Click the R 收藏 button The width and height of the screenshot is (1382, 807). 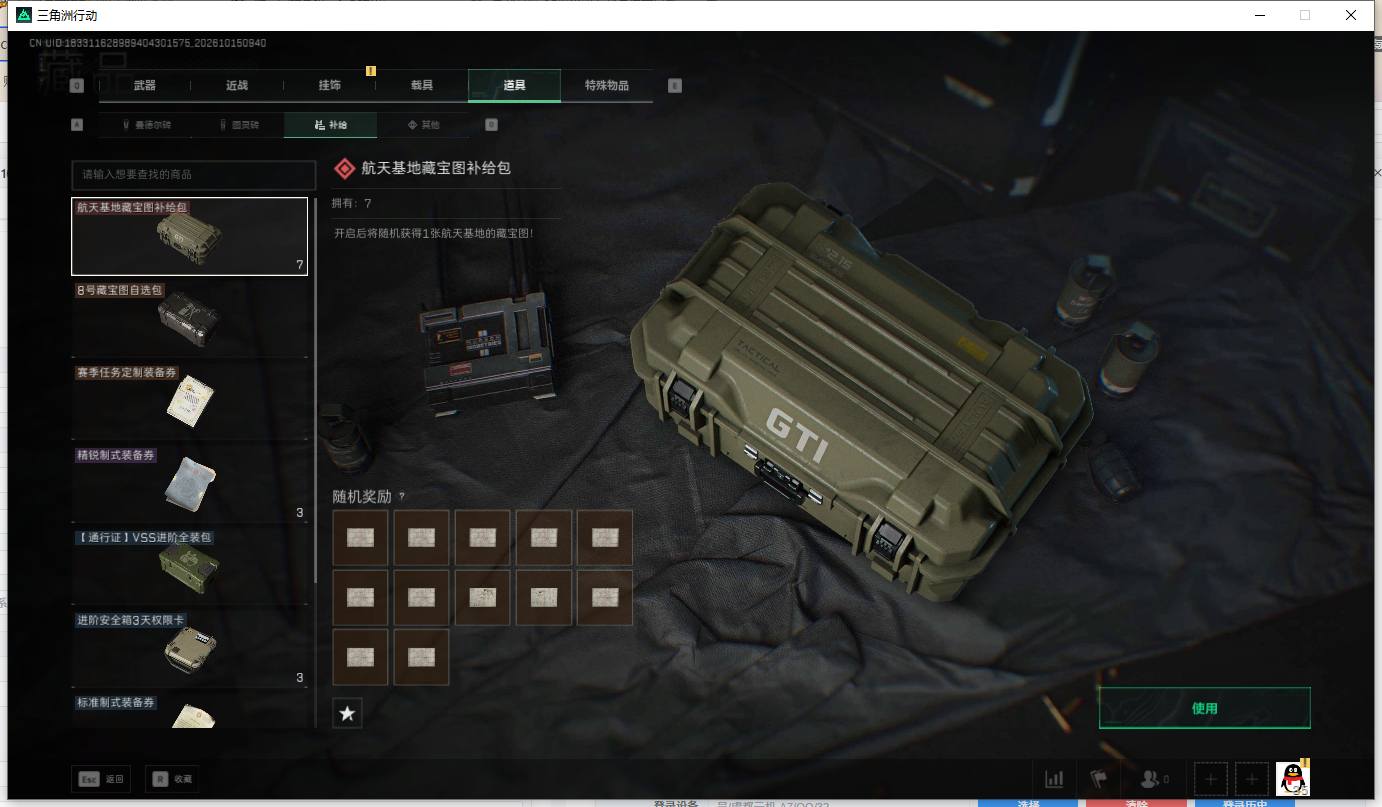(x=171, y=779)
